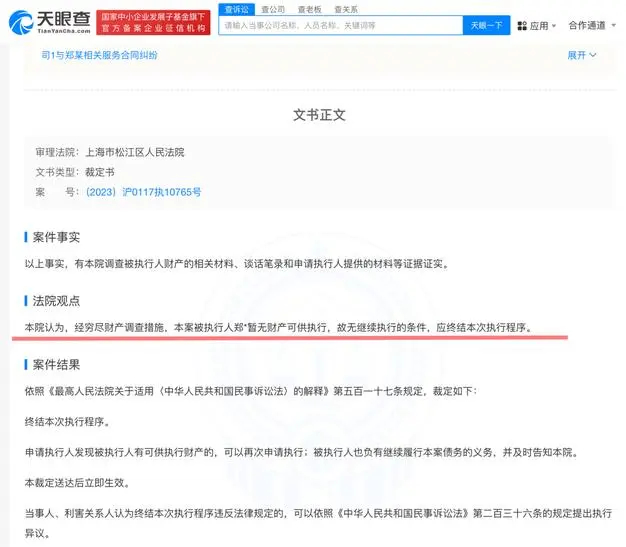Screen dimensions: 626x547
Task: Open case number (2023)沪0117执10765号 link
Action: (143, 191)
